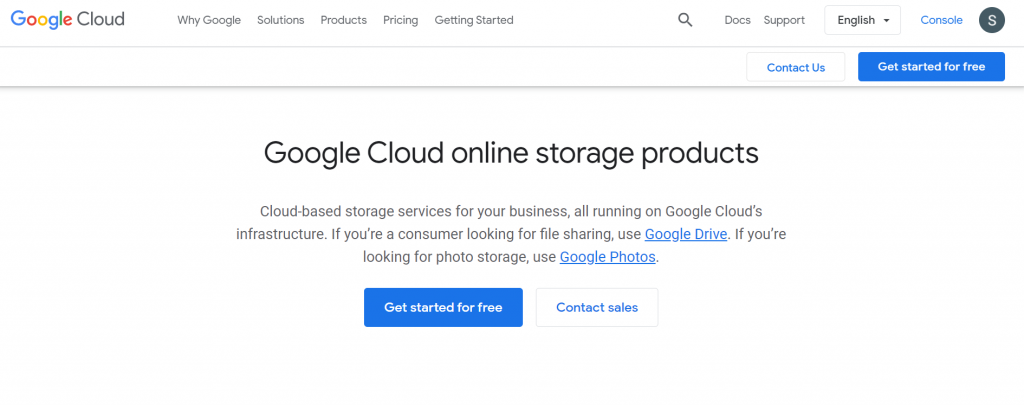Go to the Pricing page
Screen dimensions: 1024x405
tap(400, 20)
